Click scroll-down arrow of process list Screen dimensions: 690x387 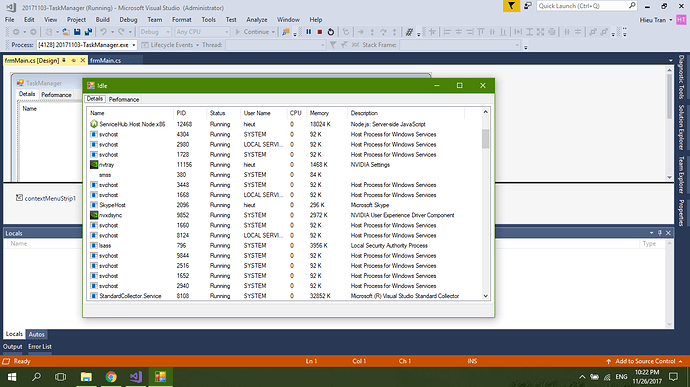485,296
